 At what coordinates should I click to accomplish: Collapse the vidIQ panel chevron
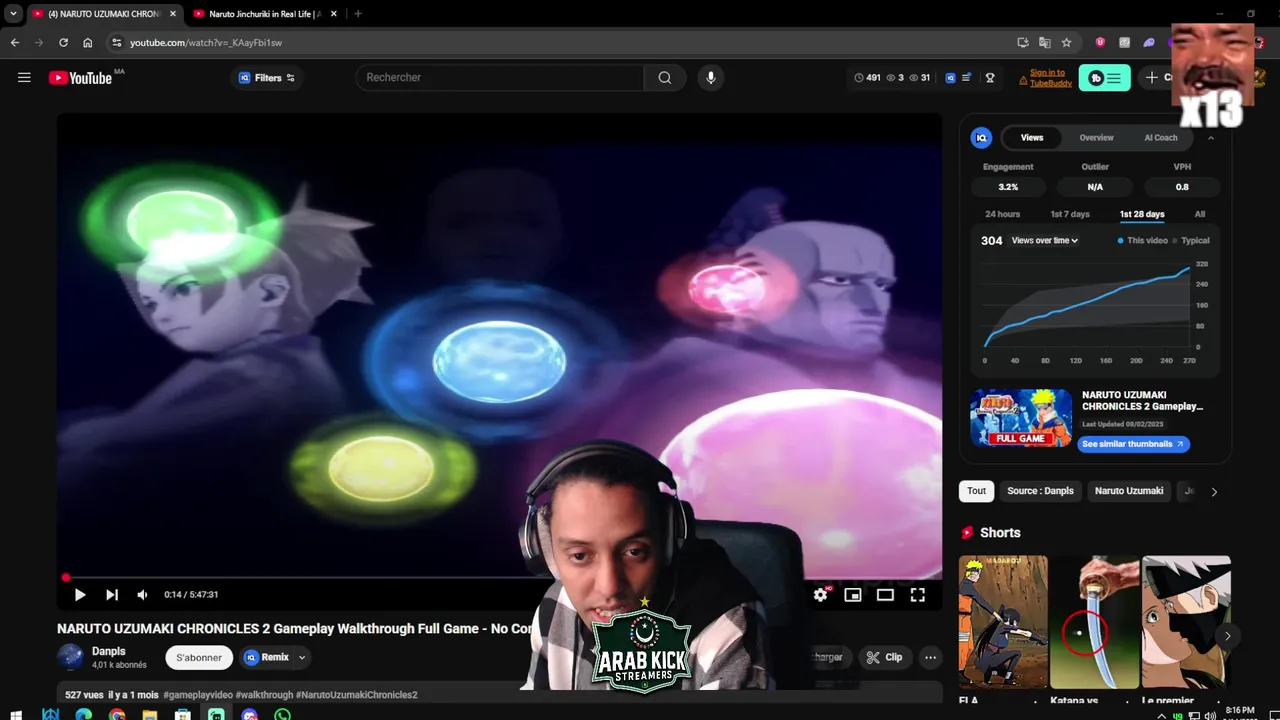point(1211,137)
